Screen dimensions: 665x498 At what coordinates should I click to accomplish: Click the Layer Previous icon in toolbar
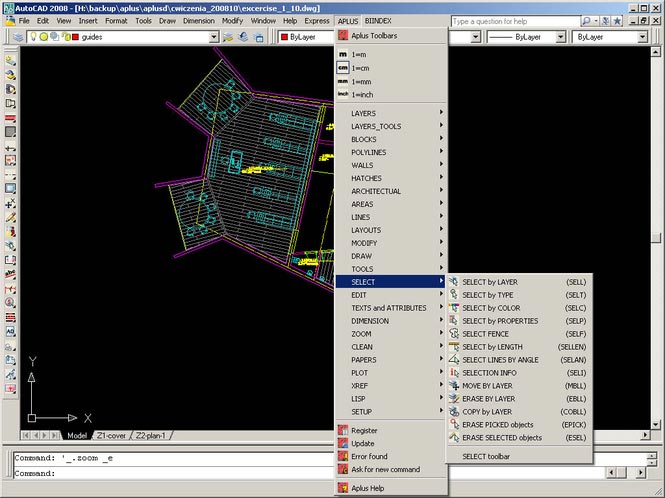click(x=244, y=37)
